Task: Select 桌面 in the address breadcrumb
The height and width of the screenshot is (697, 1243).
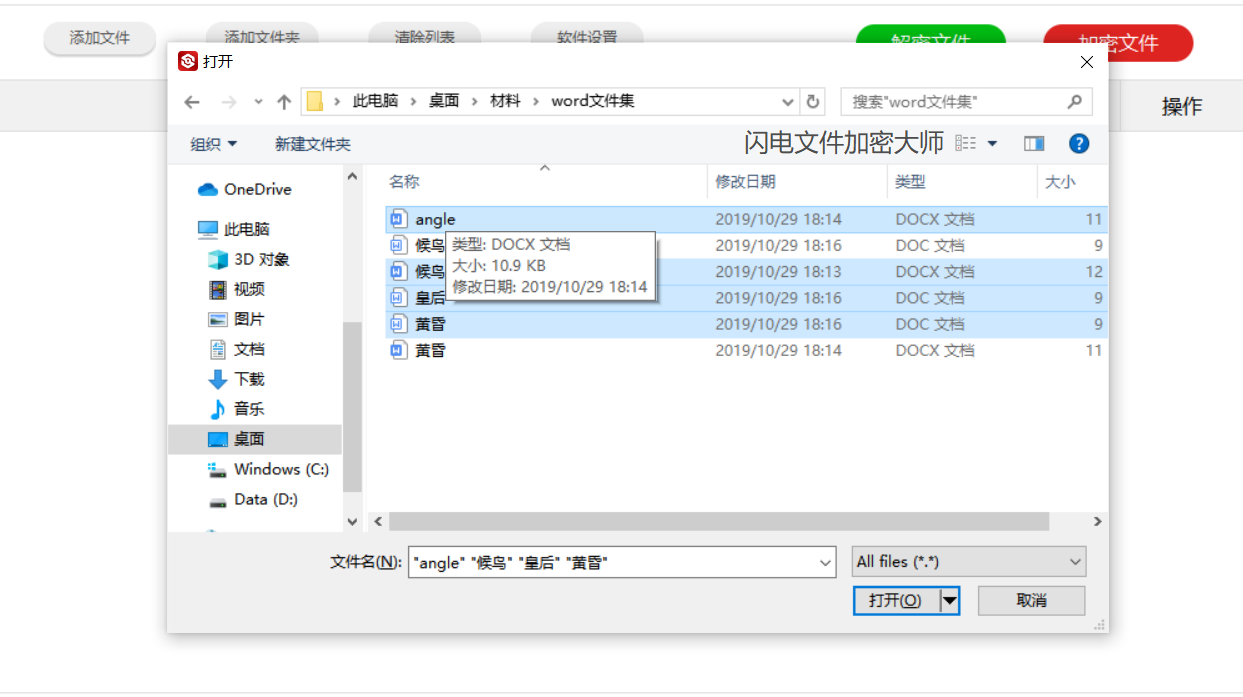Action: click(444, 101)
